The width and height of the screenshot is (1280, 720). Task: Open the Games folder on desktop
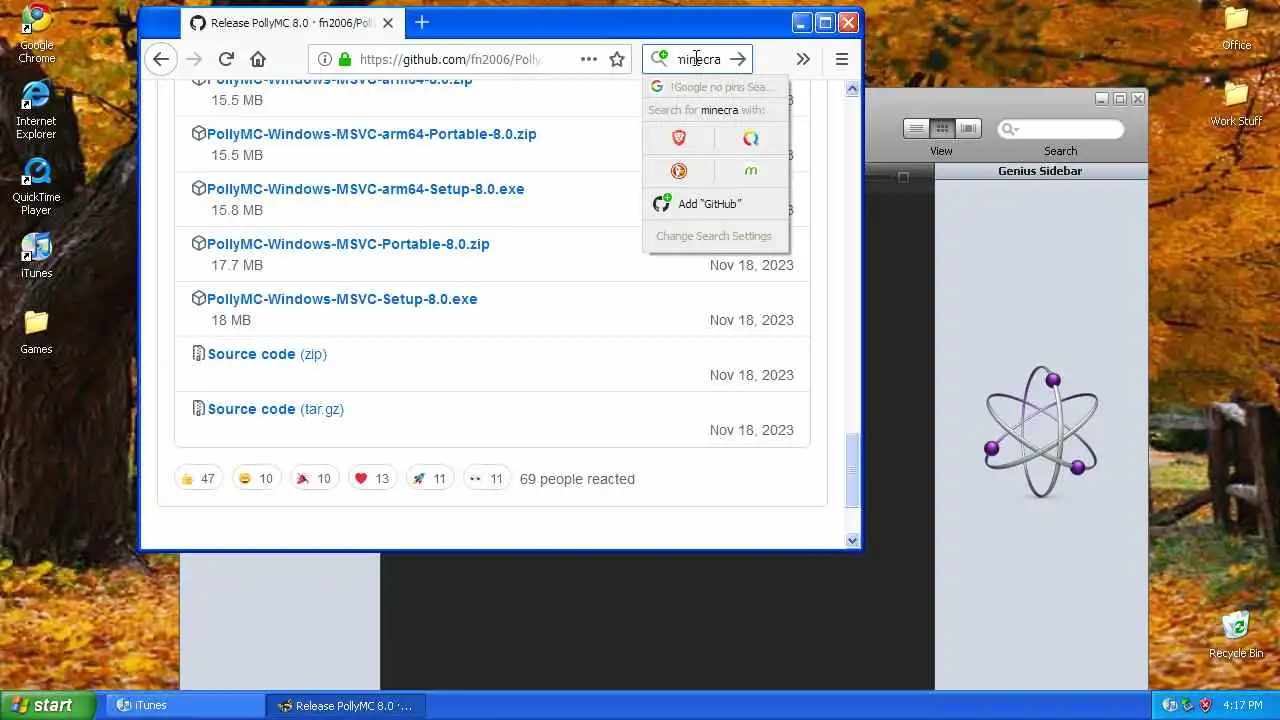tap(36, 331)
